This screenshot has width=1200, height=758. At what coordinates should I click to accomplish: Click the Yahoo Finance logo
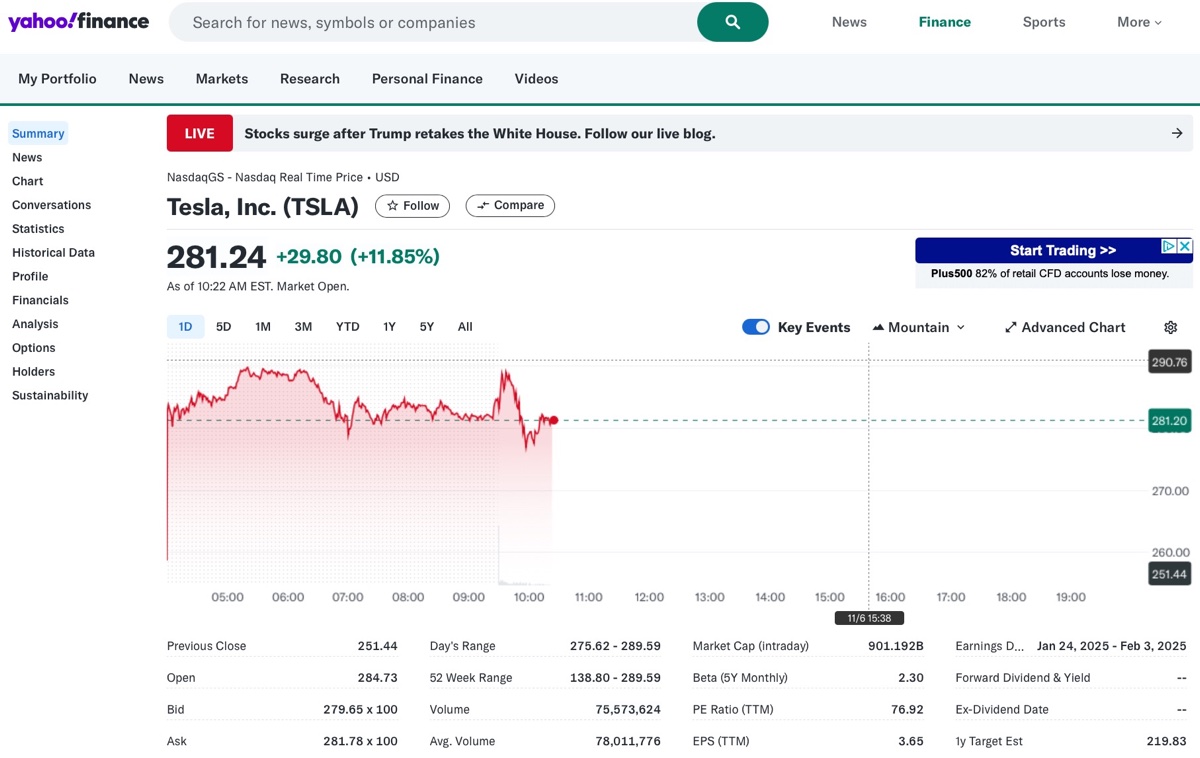[78, 21]
